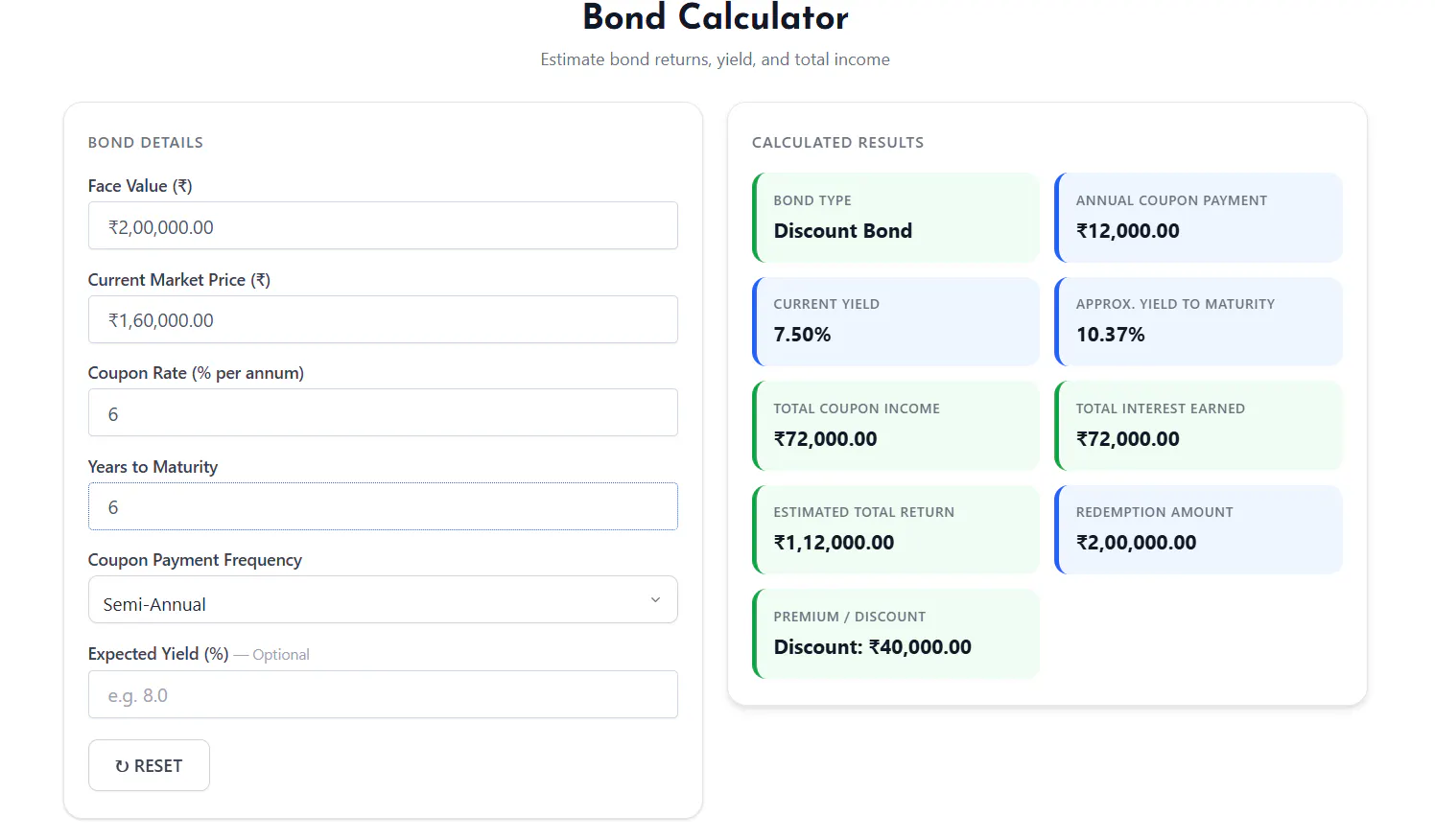This screenshot has height=840, width=1435.
Task: Click the 'Years to Maturity' label
Action: (153, 467)
